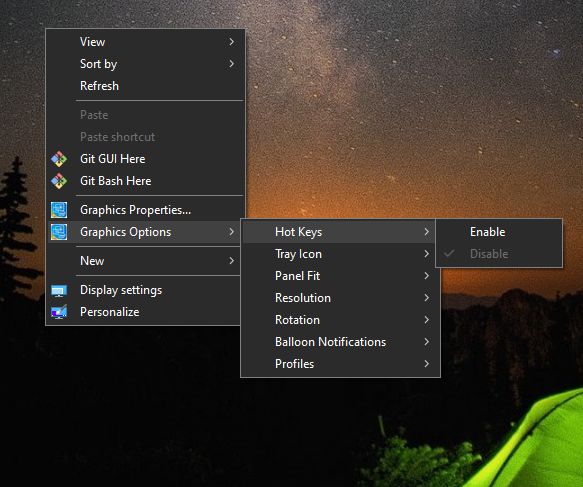The image size is (583, 487).
Task: Select Refresh from the context menu
Action: click(x=145, y=86)
